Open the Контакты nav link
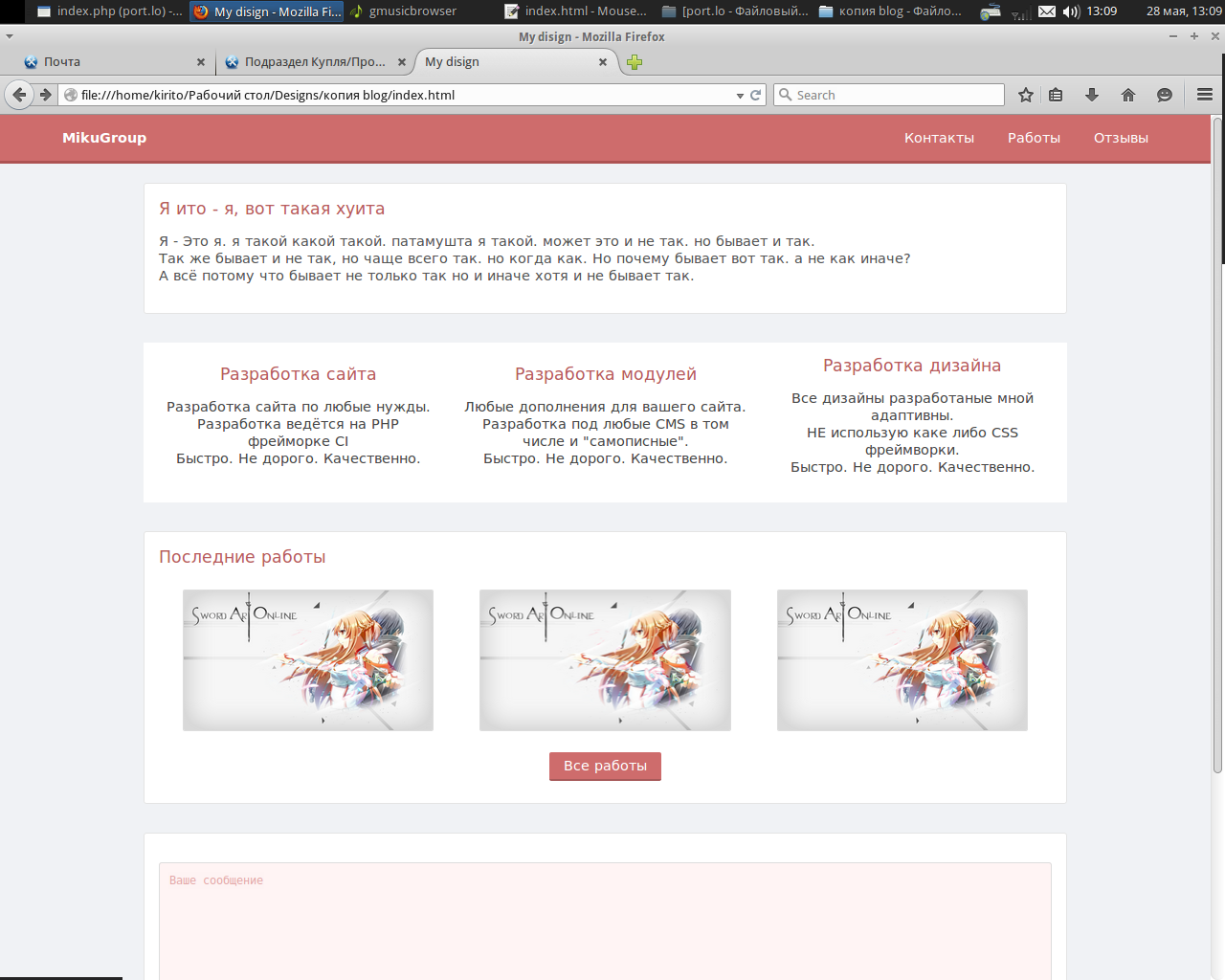 point(939,138)
